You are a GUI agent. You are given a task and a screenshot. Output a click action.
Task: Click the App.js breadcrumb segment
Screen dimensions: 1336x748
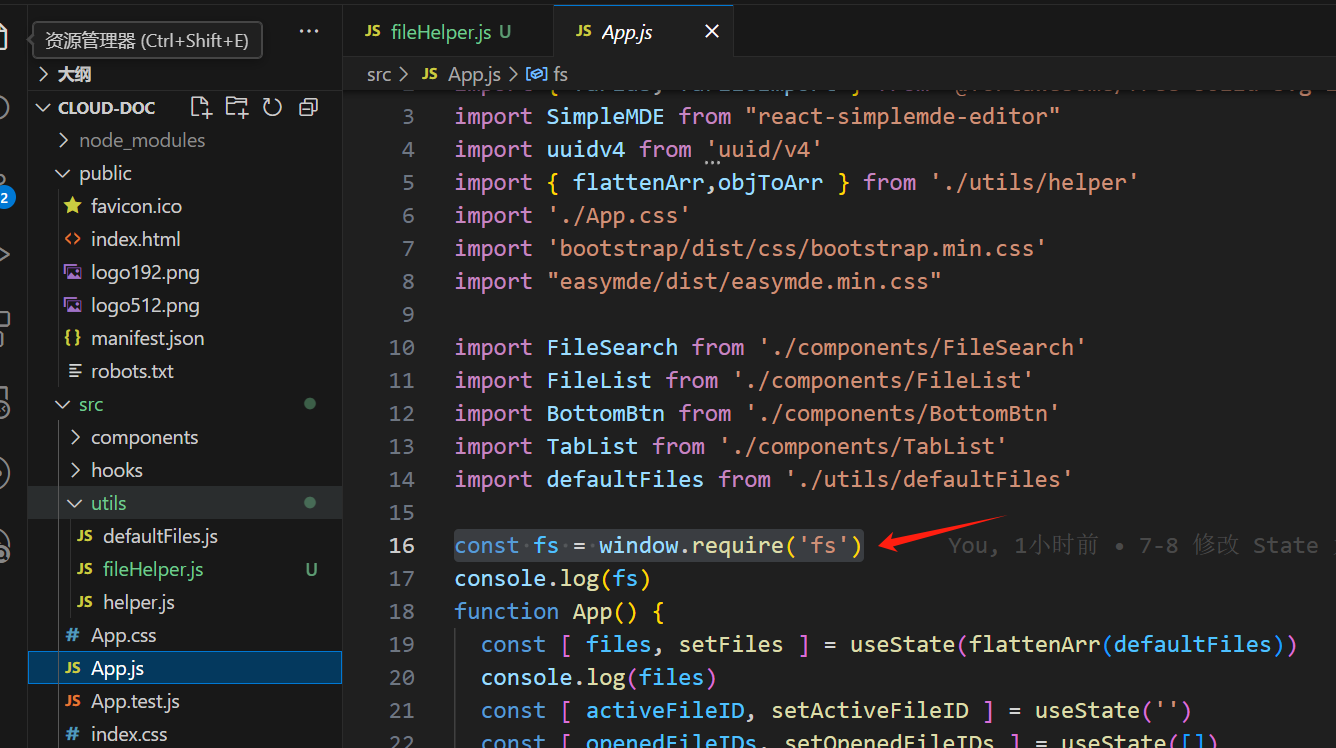(x=474, y=74)
